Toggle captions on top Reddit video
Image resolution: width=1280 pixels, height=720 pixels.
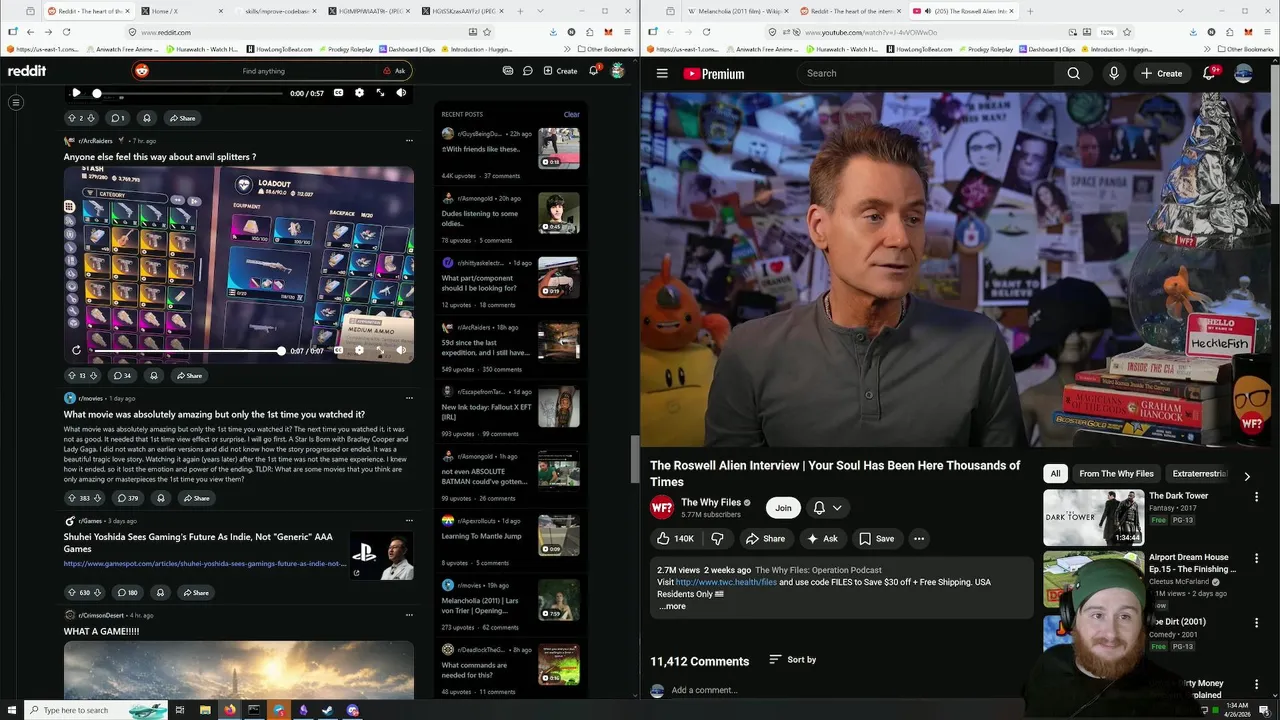[x=338, y=93]
